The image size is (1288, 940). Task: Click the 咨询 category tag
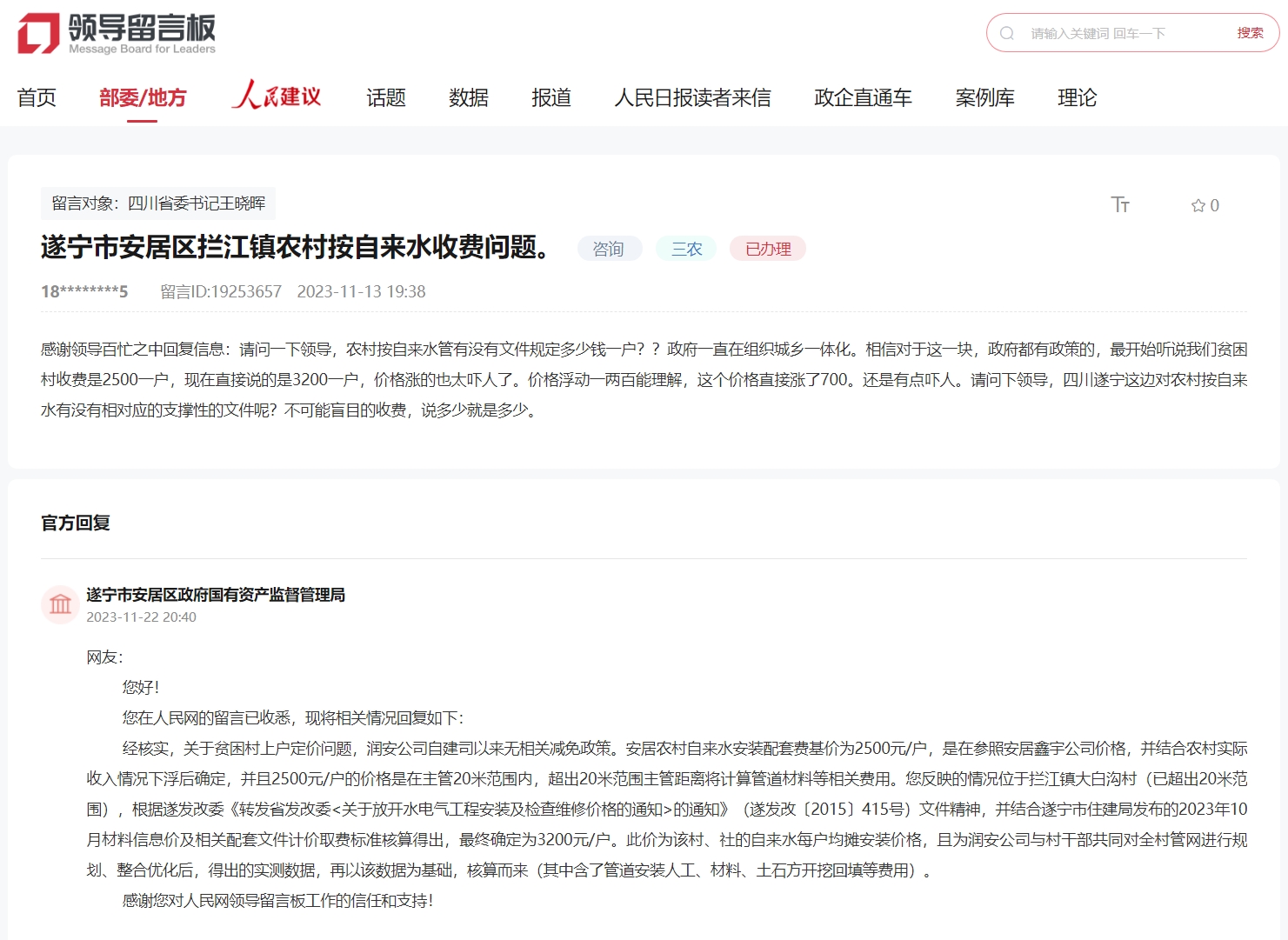[609, 249]
